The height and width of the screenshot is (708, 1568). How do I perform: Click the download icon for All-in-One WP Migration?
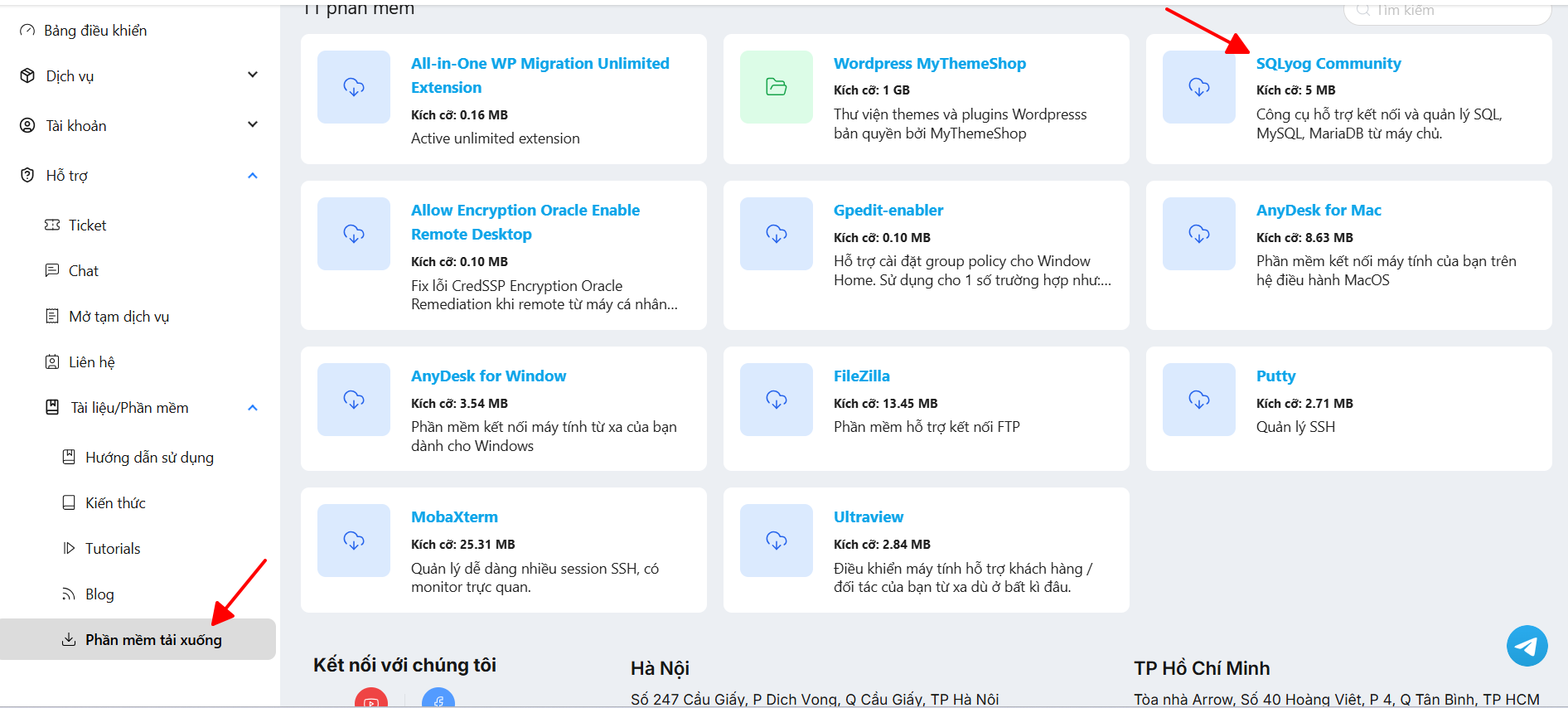(354, 87)
